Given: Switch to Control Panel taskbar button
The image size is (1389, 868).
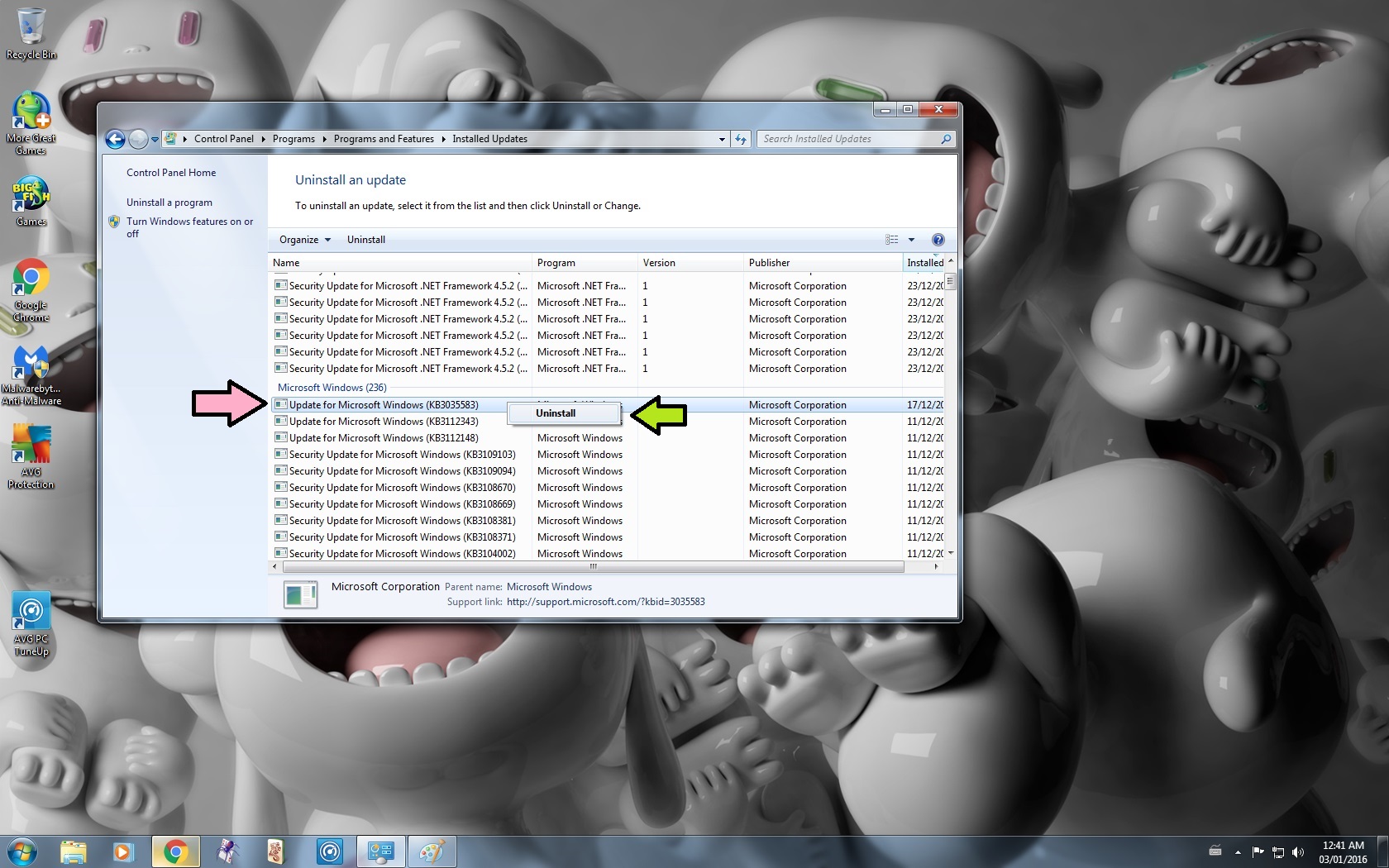Looking at the screenshot, I should pyautogui.click(x=380, y=851).
